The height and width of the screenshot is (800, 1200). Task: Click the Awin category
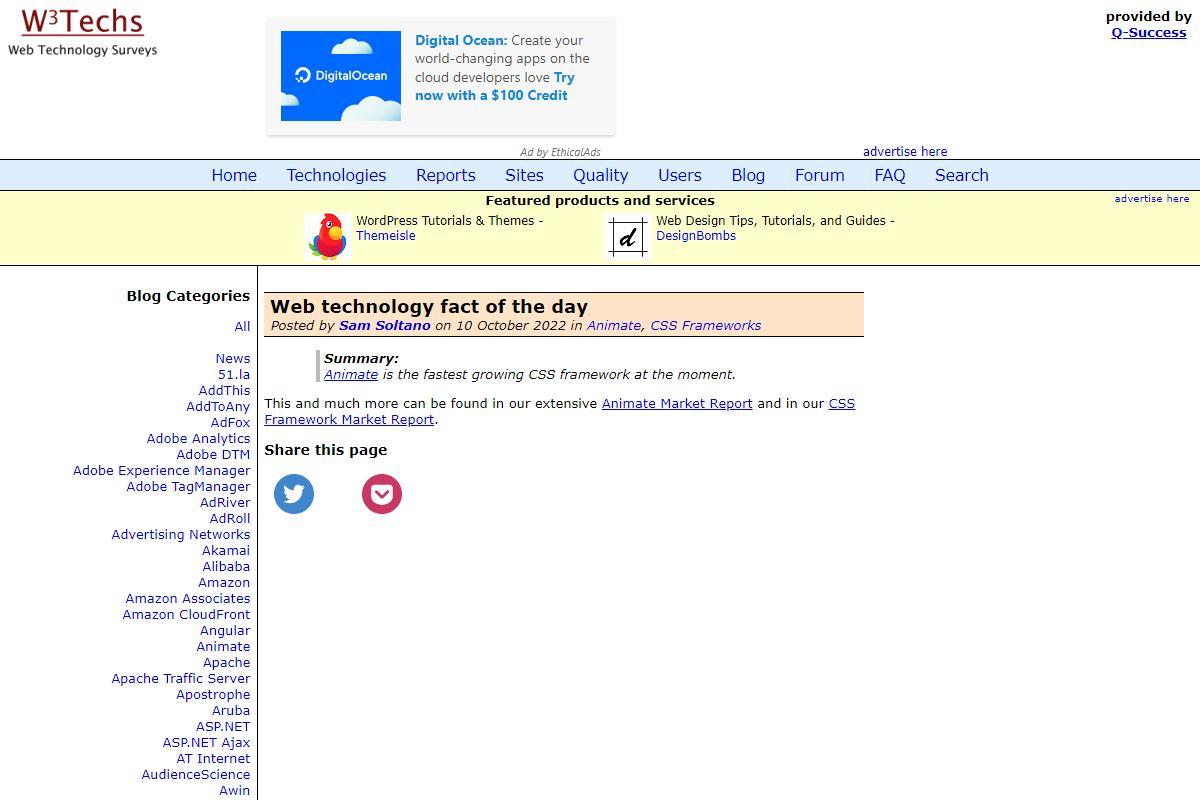pos(235,790)
